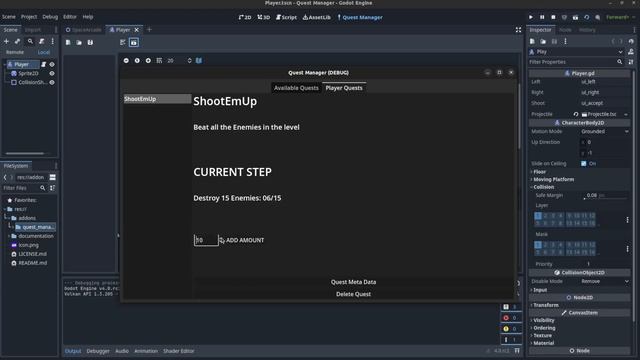The width and height of the screenshot is (640, 360).
Task: Open Forward+ renderer dropdown
Action: (620, 17)
